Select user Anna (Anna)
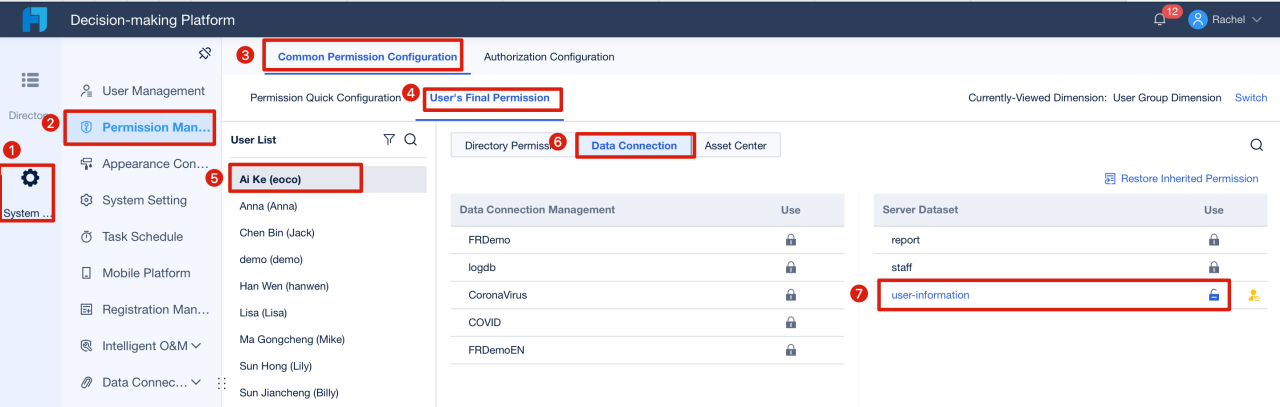 (327, 206)
